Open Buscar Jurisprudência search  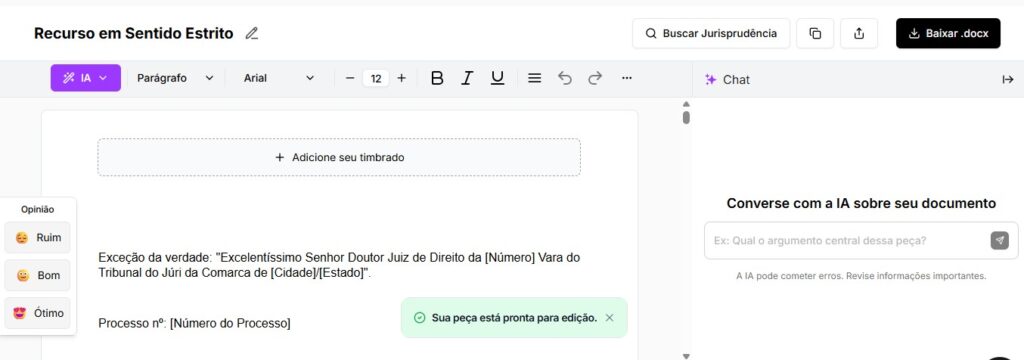711,33
